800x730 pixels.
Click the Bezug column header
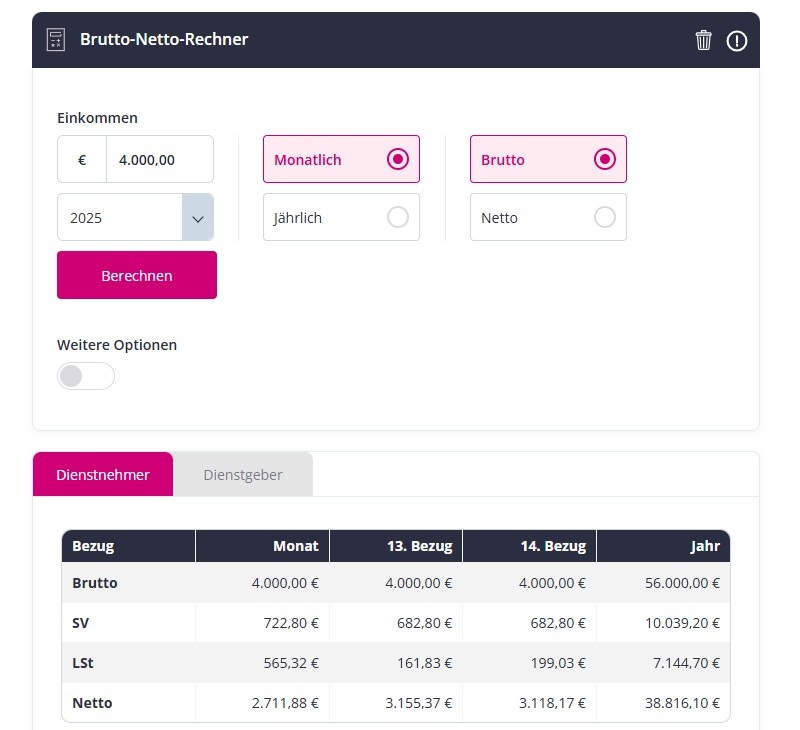click(x=93, y=546)
